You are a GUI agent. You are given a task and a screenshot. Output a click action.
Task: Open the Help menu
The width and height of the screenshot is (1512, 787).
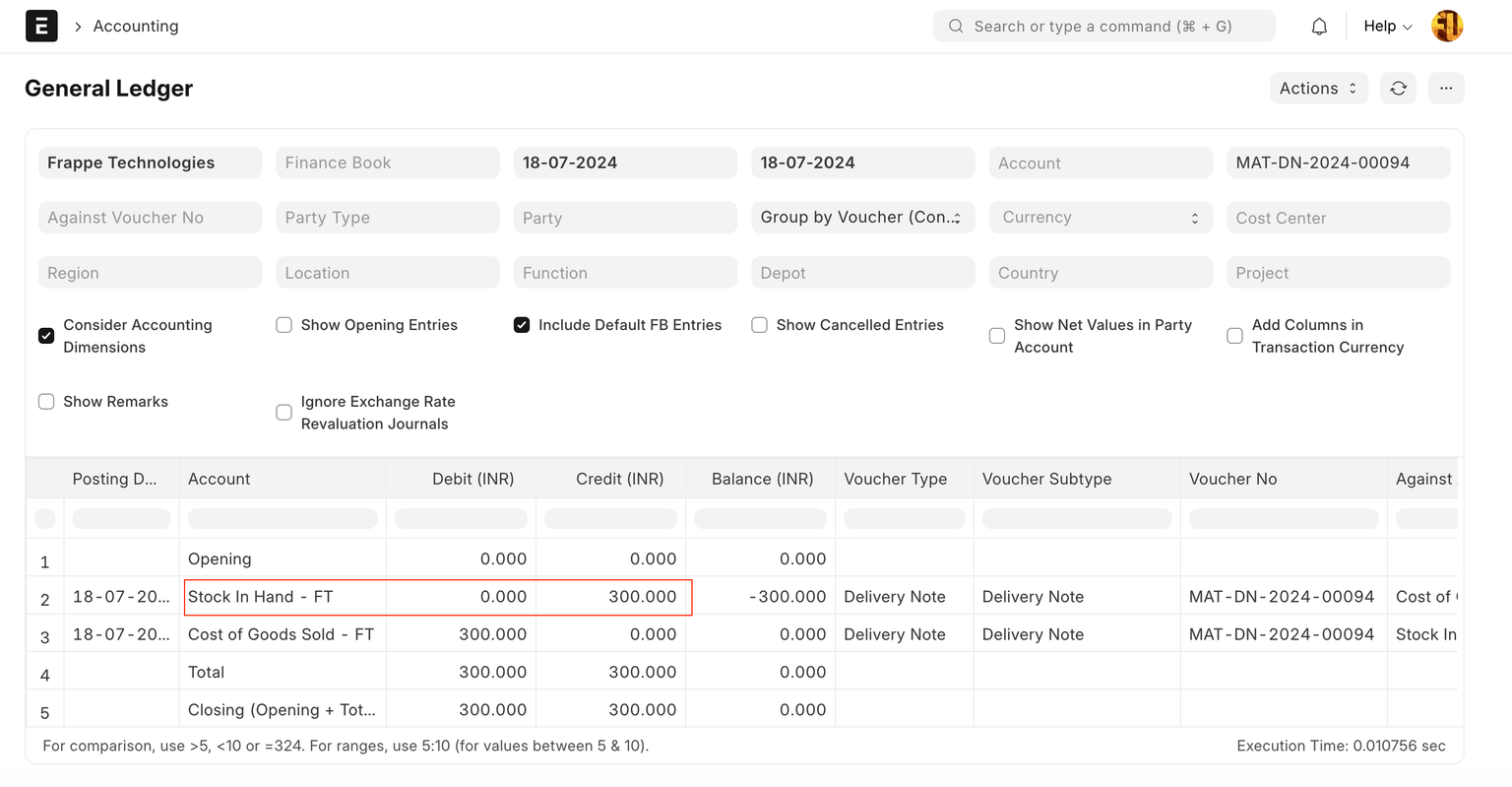(x=1387, y=27)
